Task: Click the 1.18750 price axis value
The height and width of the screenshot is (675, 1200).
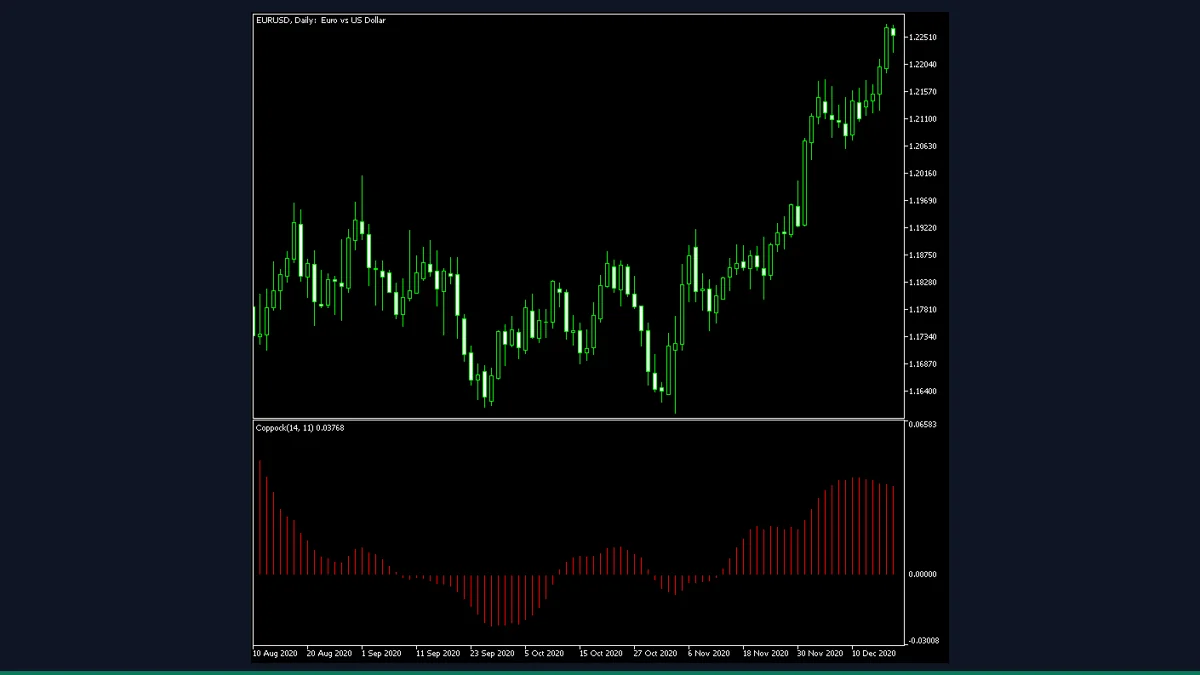Action: coord(923,255)
